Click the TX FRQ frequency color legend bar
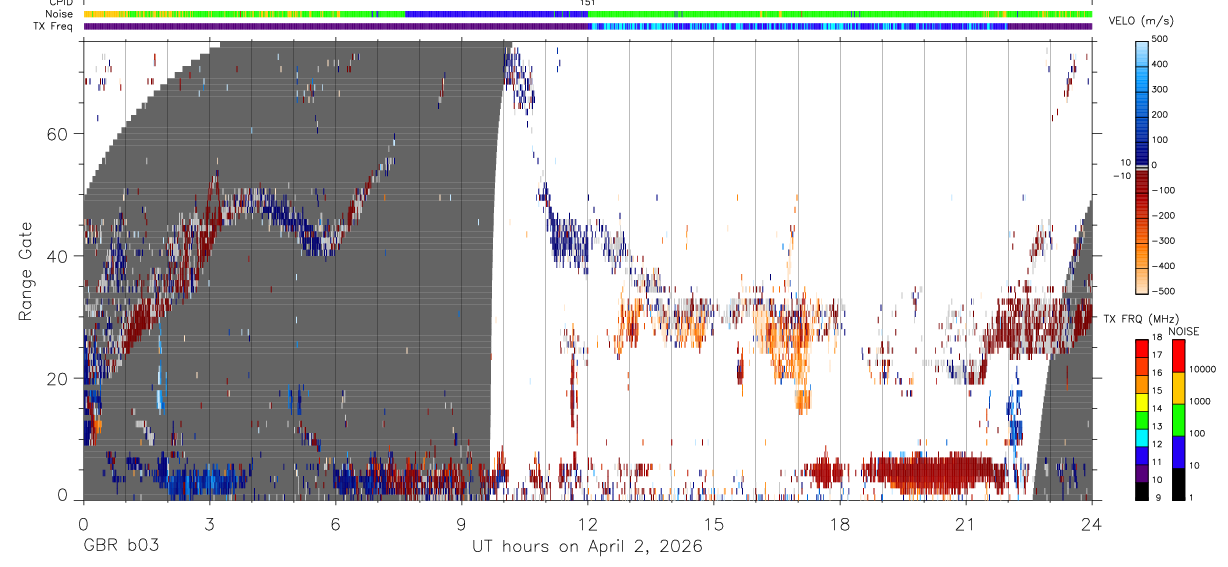The image size is (1228, 567). (1142, 419)
